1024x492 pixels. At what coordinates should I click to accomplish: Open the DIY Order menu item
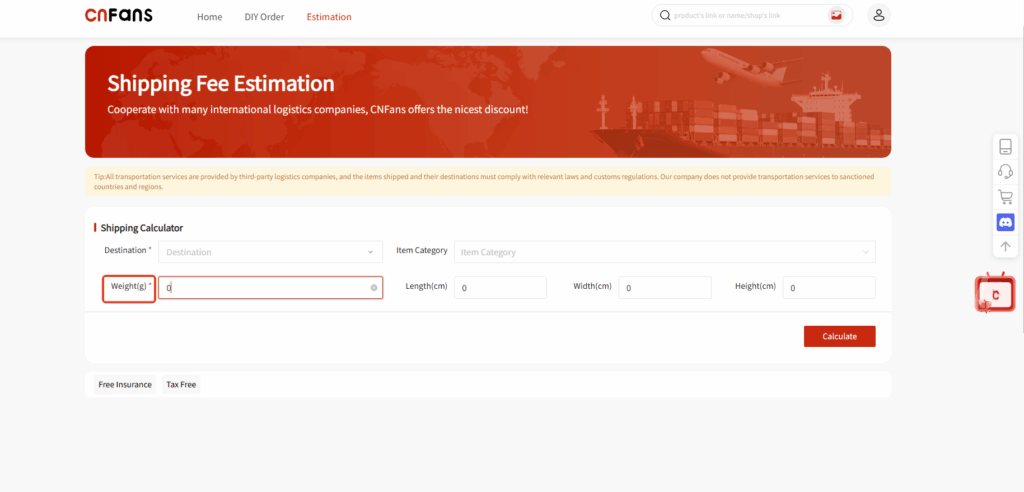point(264,17)
